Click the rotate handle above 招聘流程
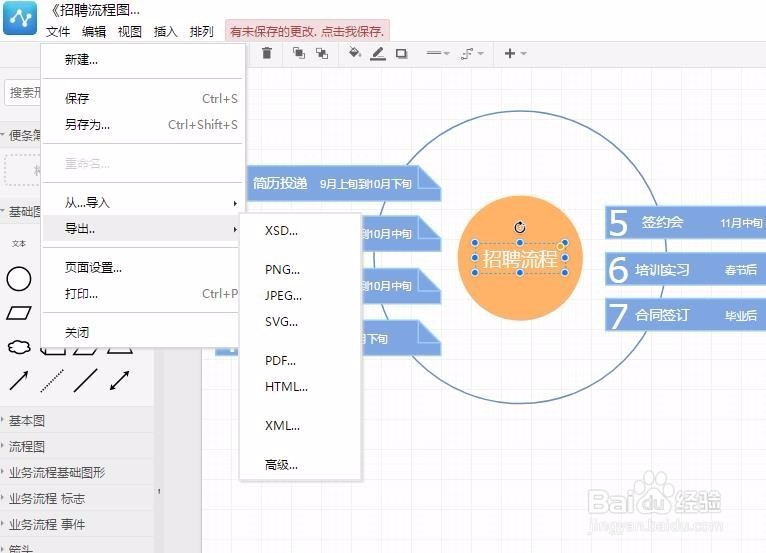This screenshot has width=766, height=553. point(520,227)
